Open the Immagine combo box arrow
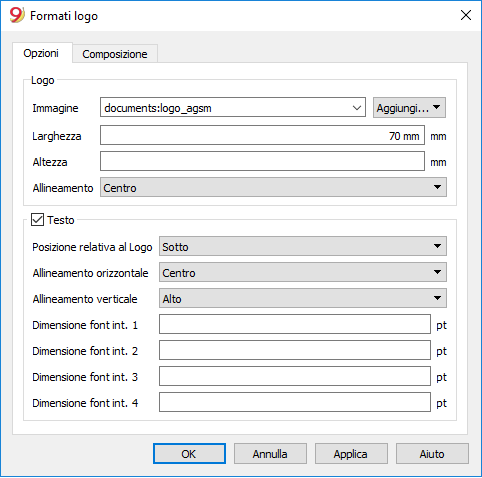This screenshot has width=482, height=478. (x=357, y=108)
